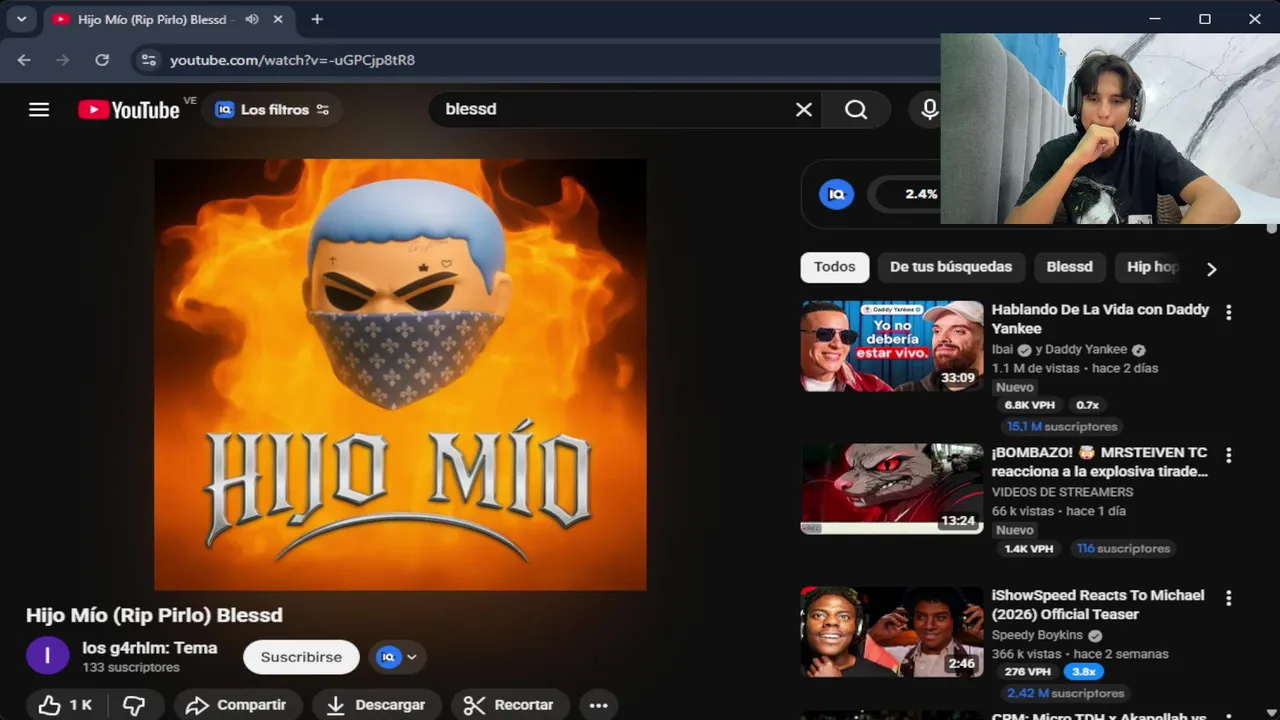
Task: Mute the tab using the speaker icon
Action: pyautogui.click(x=252, y=19)
